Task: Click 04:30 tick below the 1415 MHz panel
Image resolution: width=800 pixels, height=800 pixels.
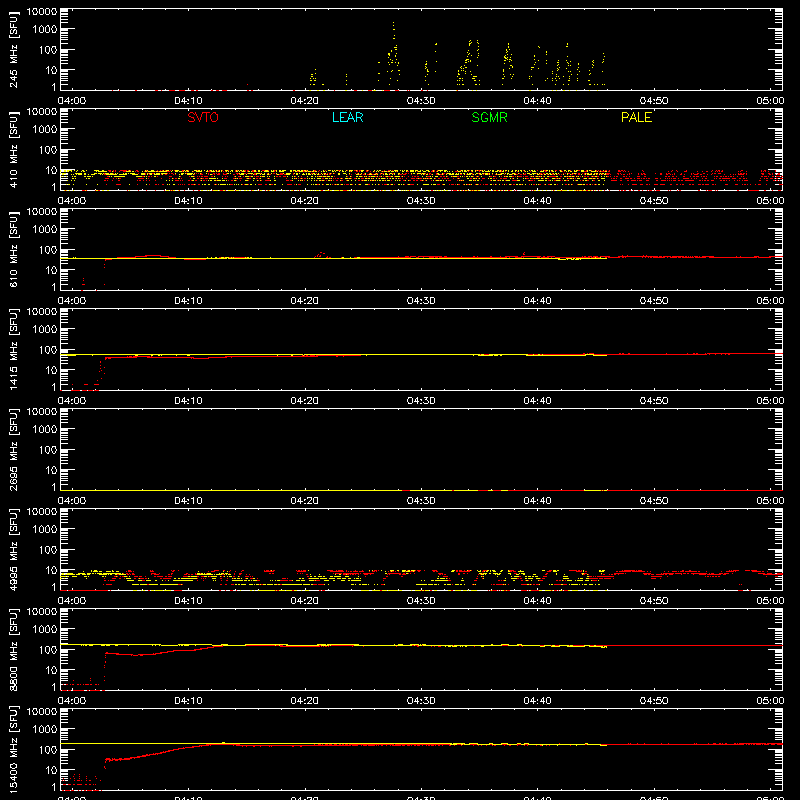Action: click(421, 401)
